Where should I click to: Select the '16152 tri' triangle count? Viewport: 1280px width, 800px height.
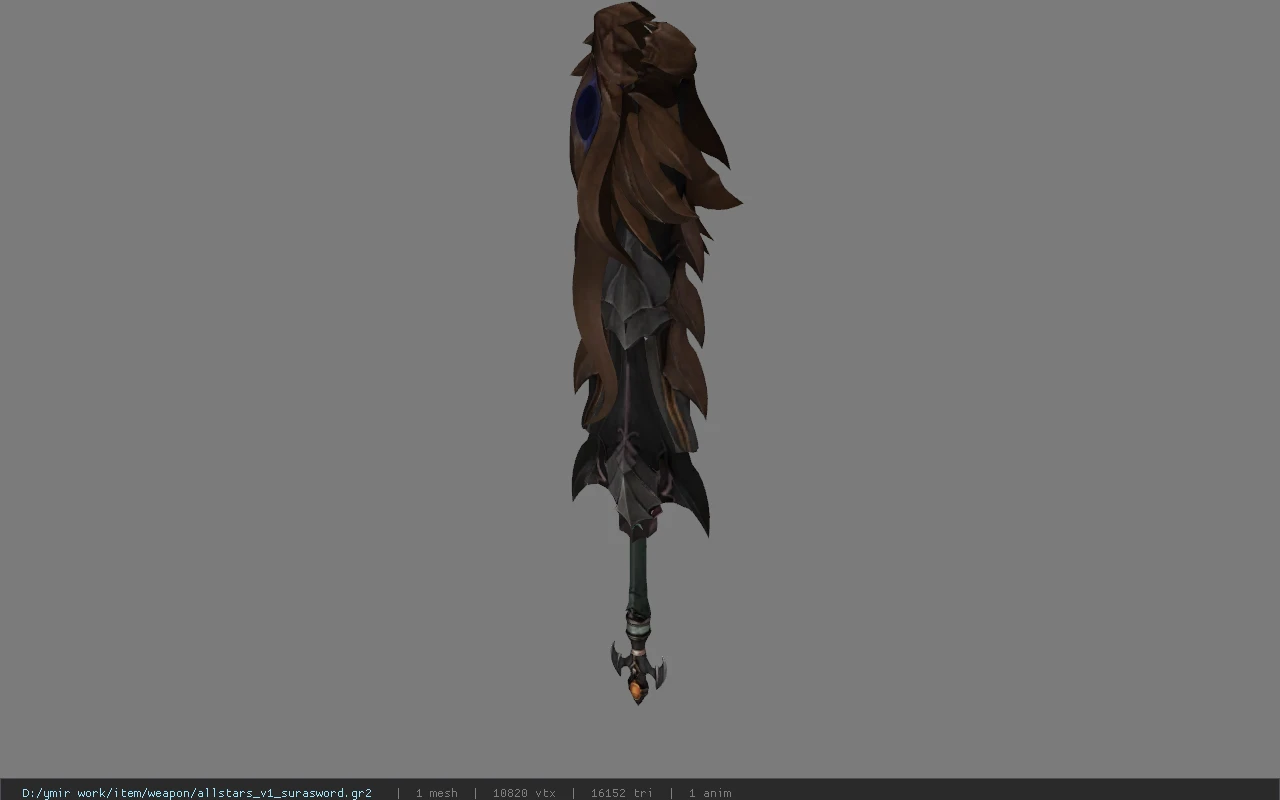click(622, 793)
